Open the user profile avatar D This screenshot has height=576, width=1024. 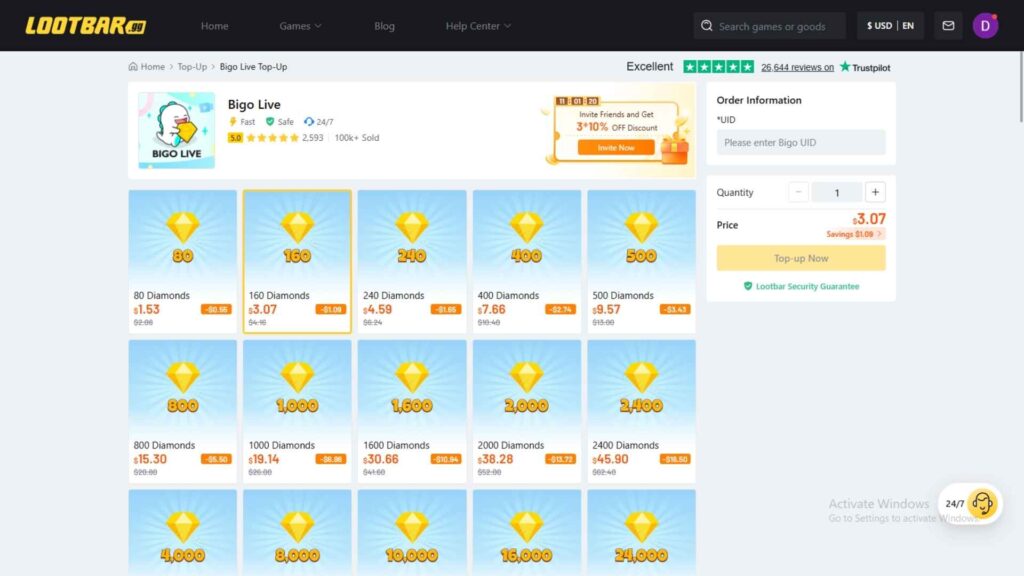[985, 25]
